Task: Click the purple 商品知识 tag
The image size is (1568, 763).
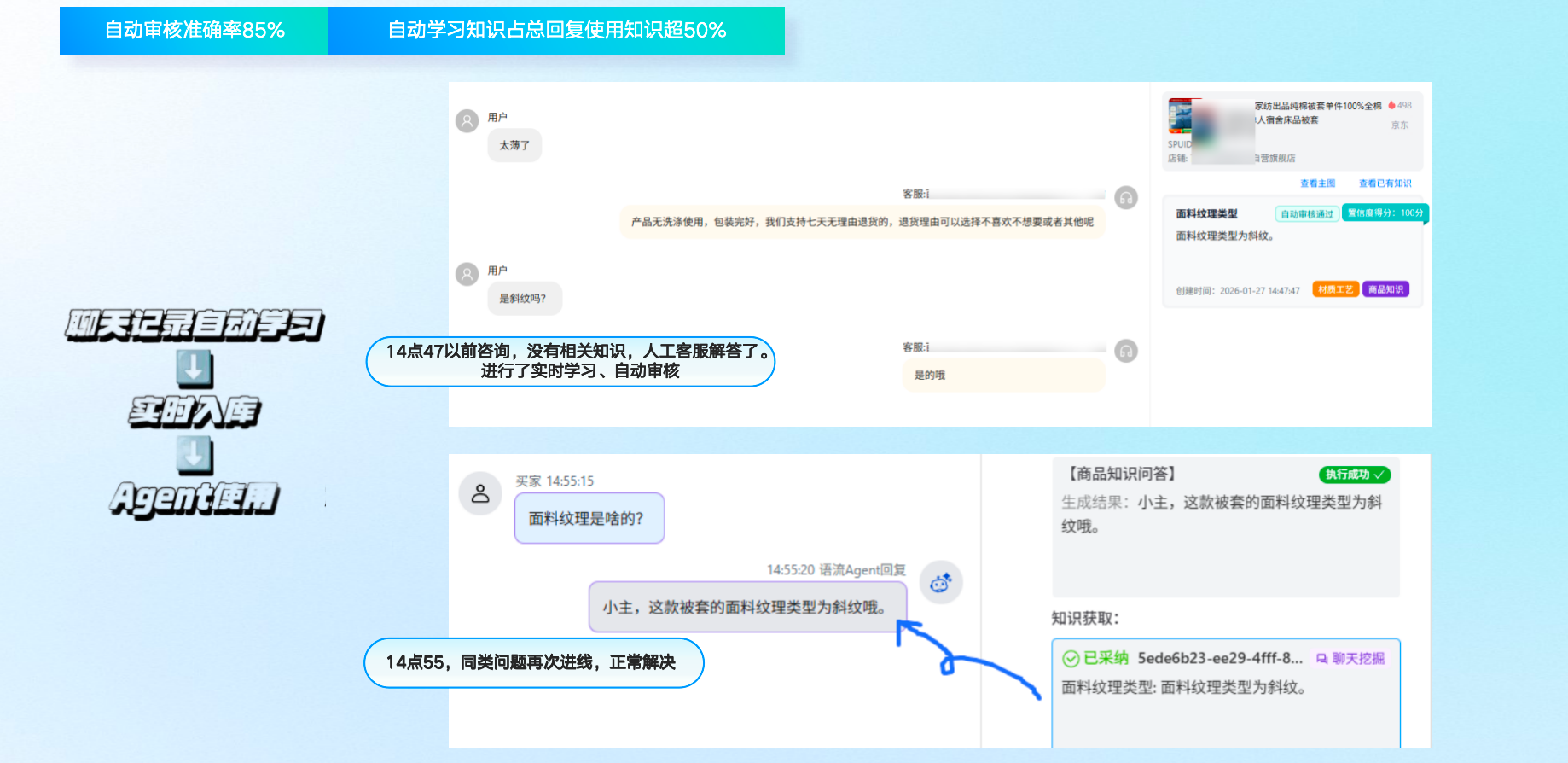Action: pyautogui.click(x=1386, y=289)
